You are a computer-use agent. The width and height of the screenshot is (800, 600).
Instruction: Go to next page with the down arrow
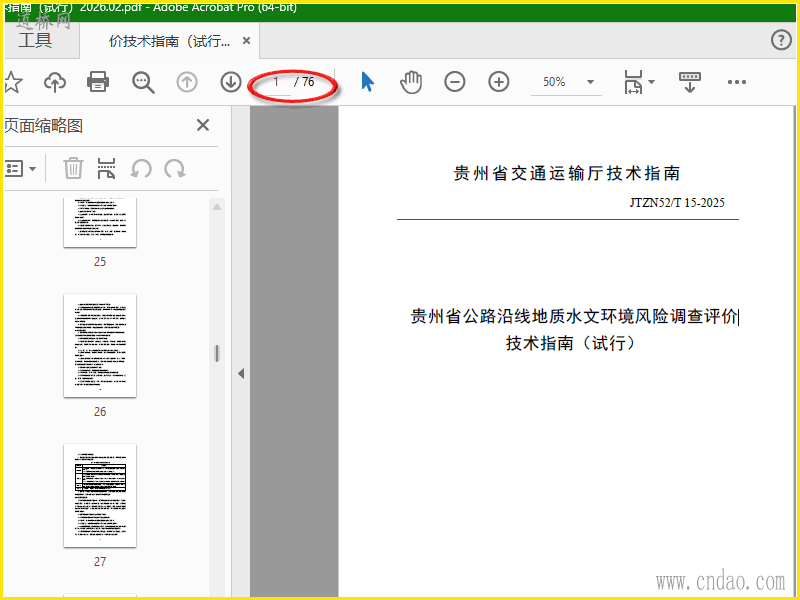point(231,82)
